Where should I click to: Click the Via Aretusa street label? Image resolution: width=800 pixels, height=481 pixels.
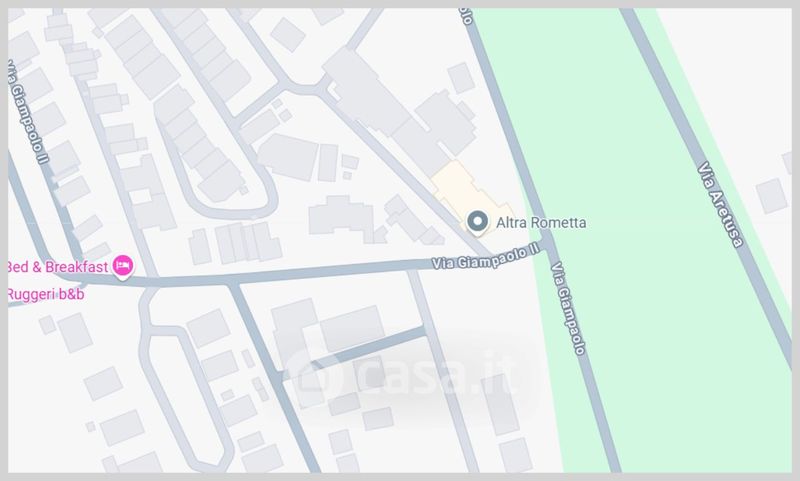(x=720, y=205)
